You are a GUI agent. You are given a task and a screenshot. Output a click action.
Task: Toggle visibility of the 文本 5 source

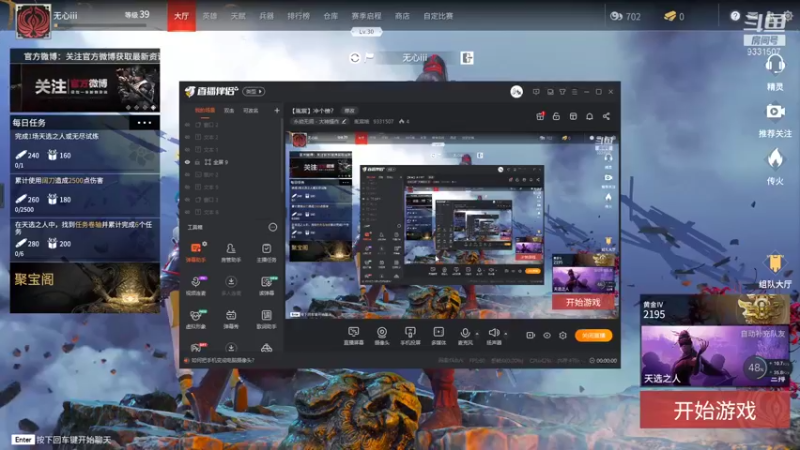(187, 187)
